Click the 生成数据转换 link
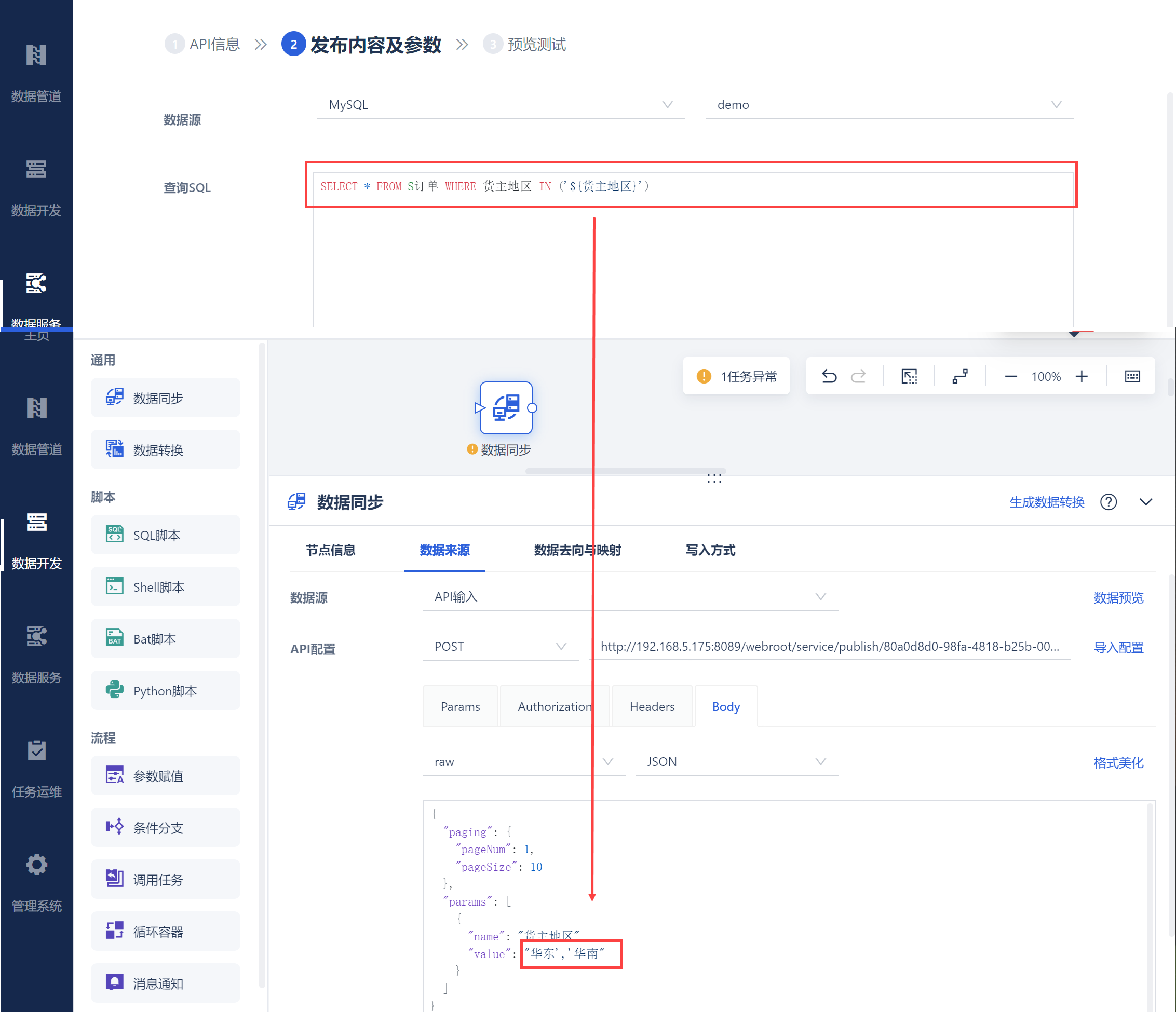1176x1012 pixels. (1047, 502)
